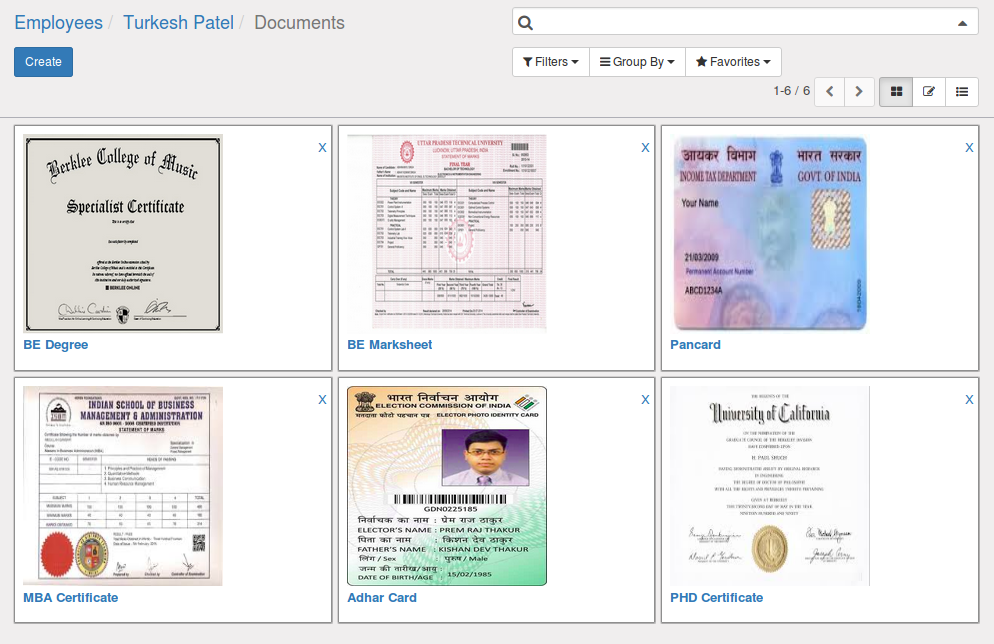
Task: Open the MBA Certificate title link
Action: point(70,598)
